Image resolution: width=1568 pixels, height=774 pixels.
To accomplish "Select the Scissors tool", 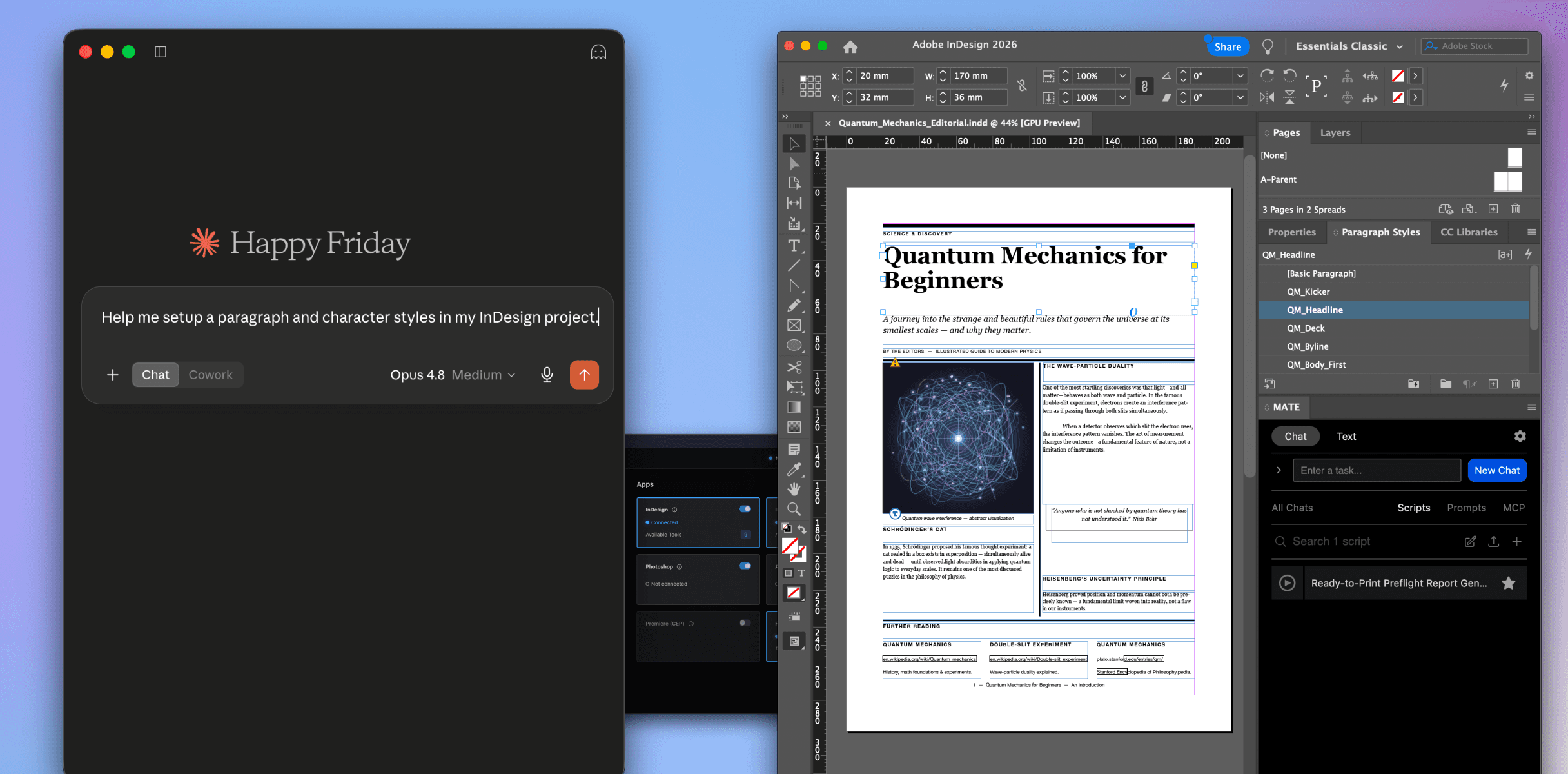I will click(794, 367).
